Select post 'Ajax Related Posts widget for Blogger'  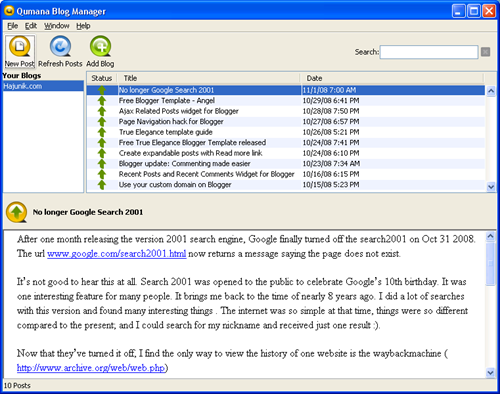click(x=179, y=111)
